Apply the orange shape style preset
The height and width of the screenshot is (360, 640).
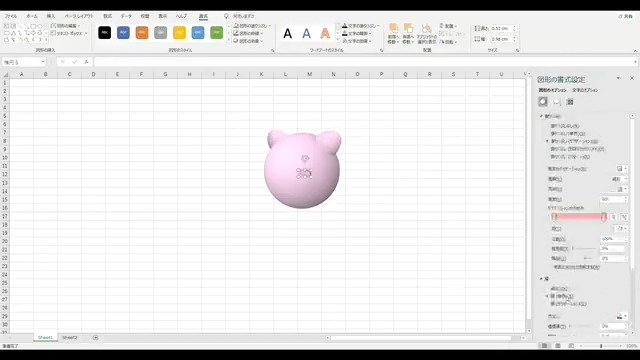click(x=142, y=33)
